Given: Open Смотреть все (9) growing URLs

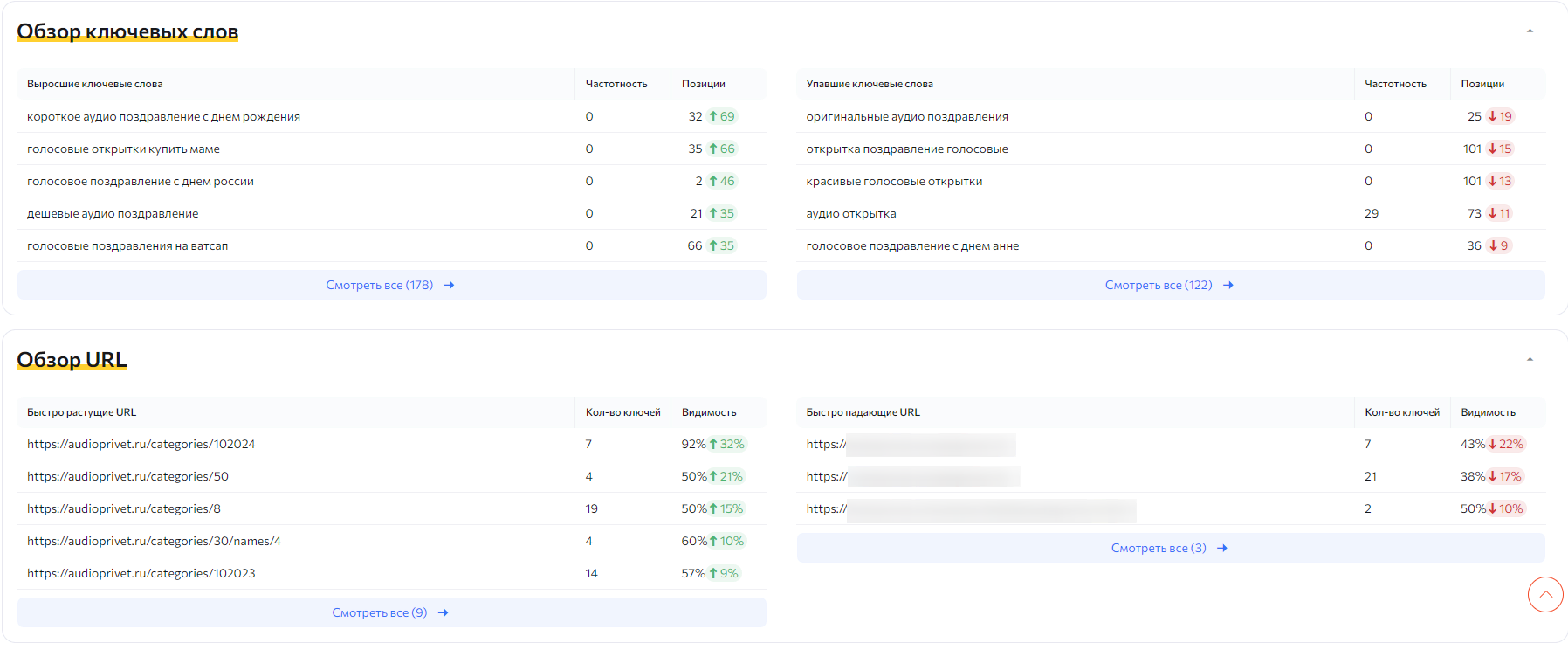Looking at the screenshot, I should tap(391, 612).
